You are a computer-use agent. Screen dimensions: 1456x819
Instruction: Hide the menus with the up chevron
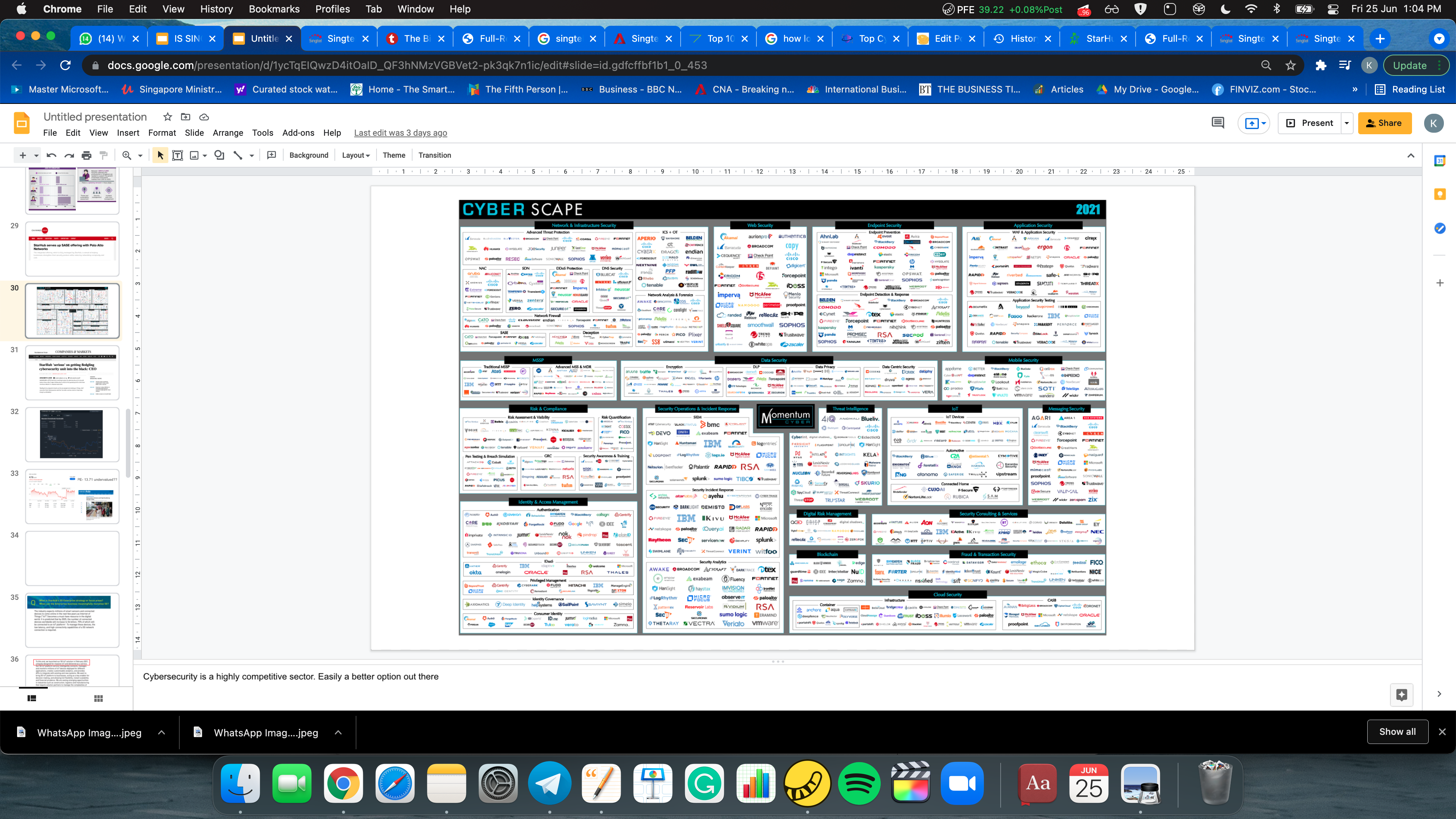pos(1411,155)
